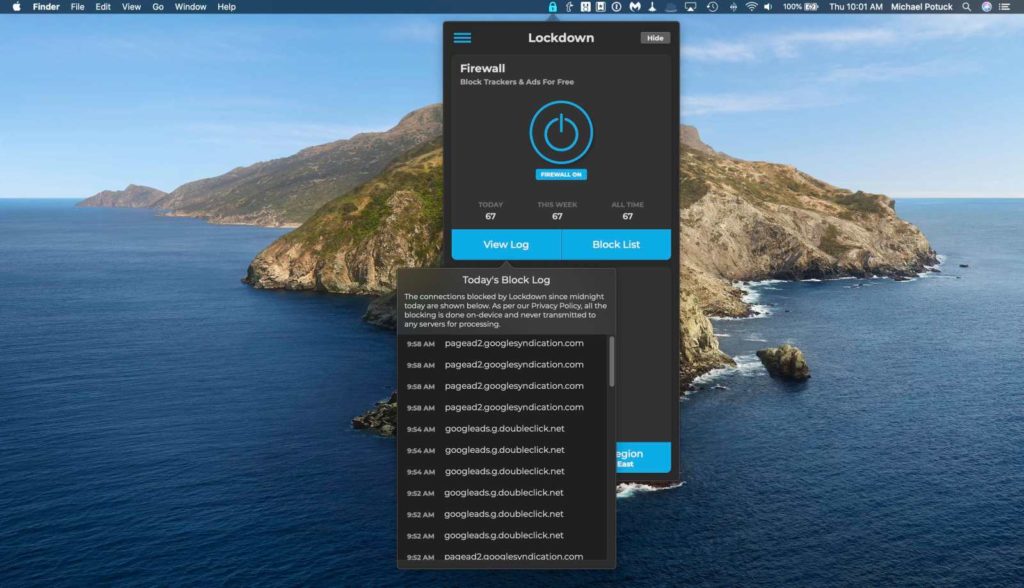
Task: Select the 9:54 AM googleads.g.doubleclick.net log entry
Action: [x=505, y=428]
